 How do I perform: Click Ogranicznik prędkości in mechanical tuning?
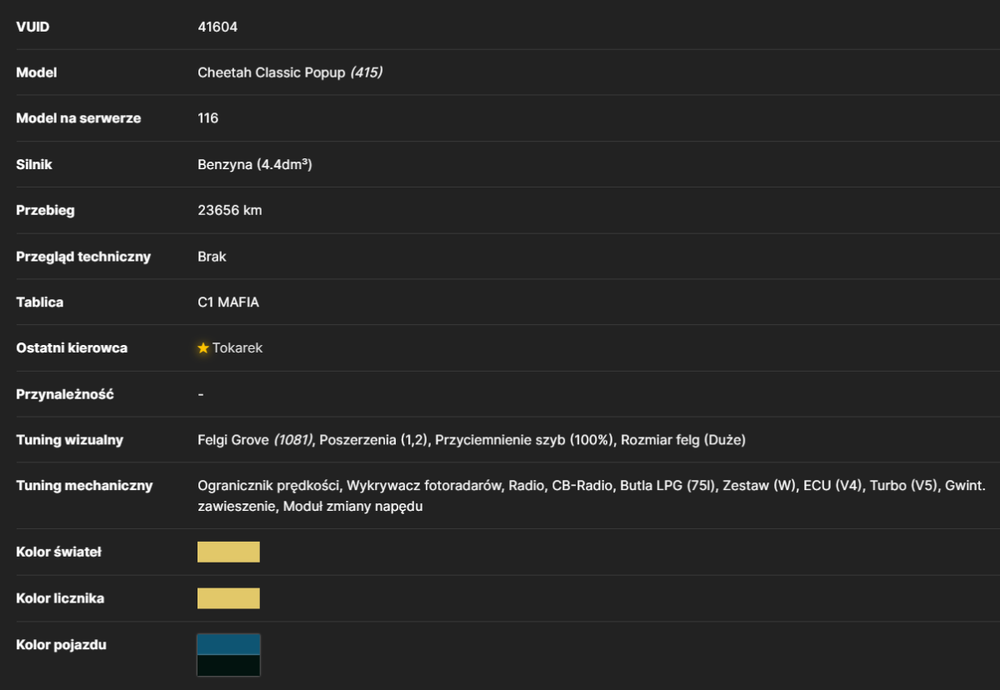[268, 485]
